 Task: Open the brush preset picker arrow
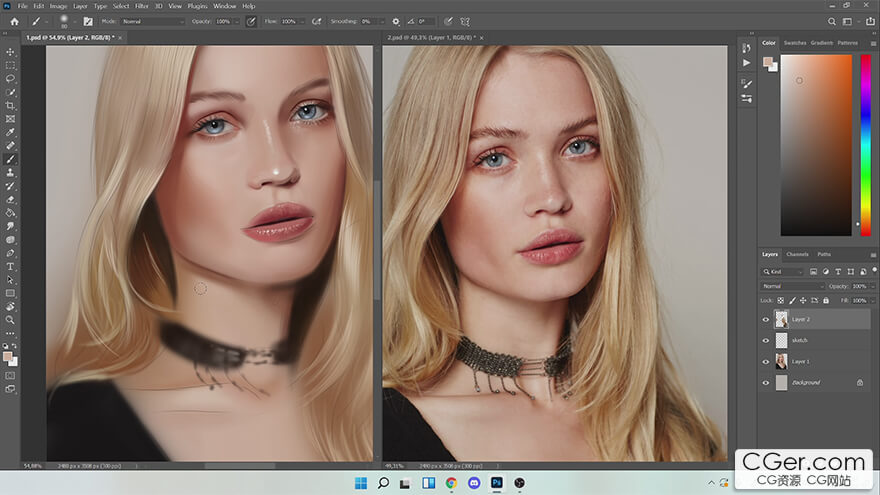tap(75, 21)
